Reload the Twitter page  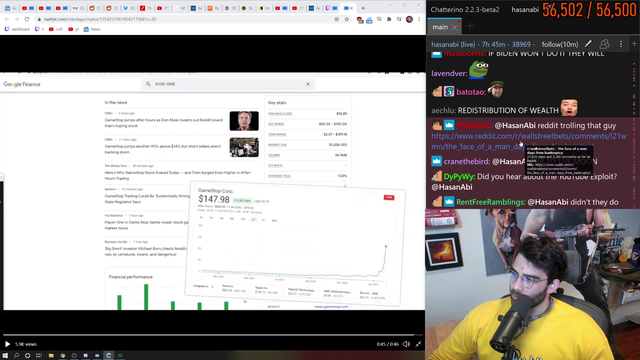(27, 19)
